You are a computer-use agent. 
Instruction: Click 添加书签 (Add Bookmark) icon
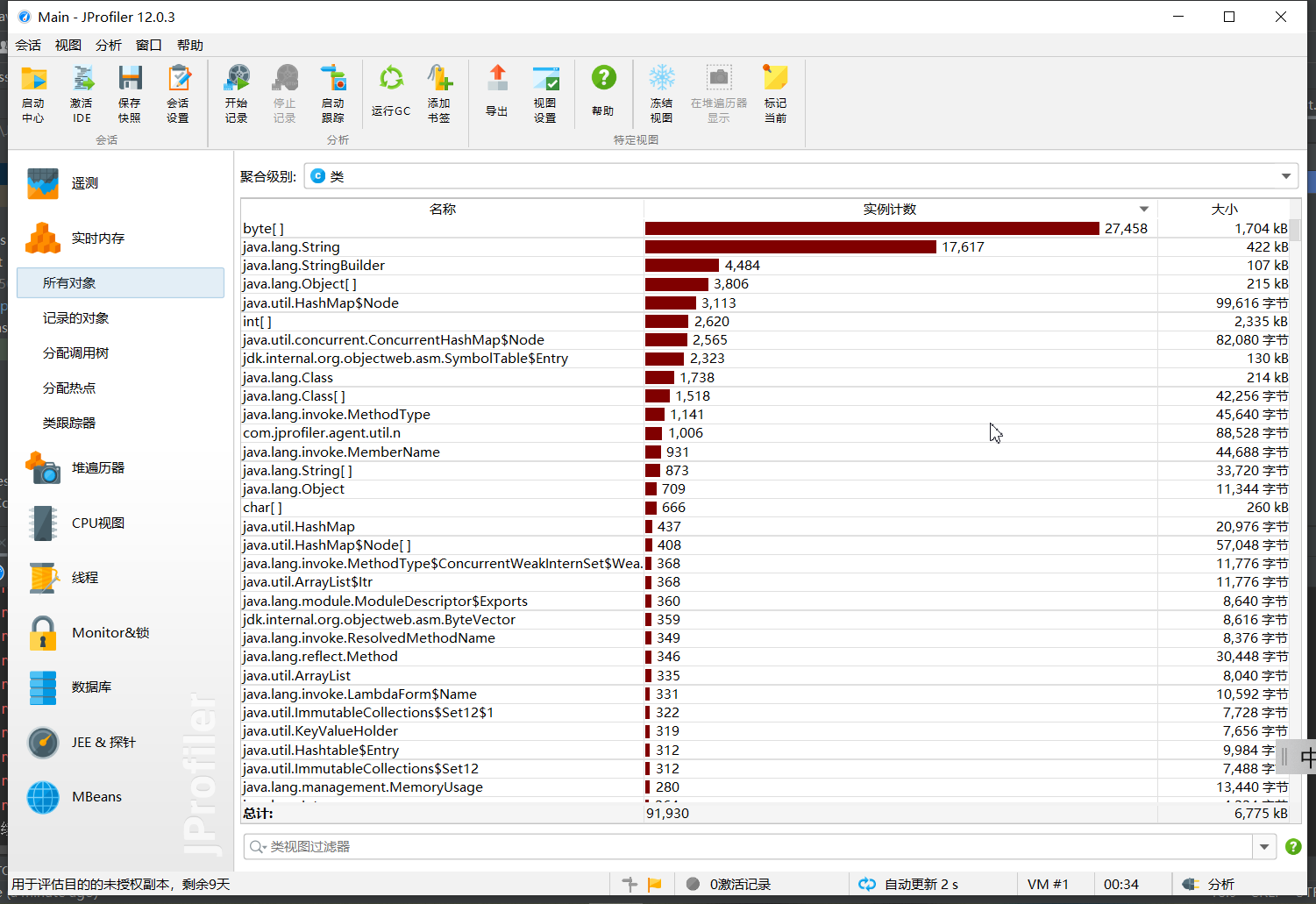(x=439, y=93)
